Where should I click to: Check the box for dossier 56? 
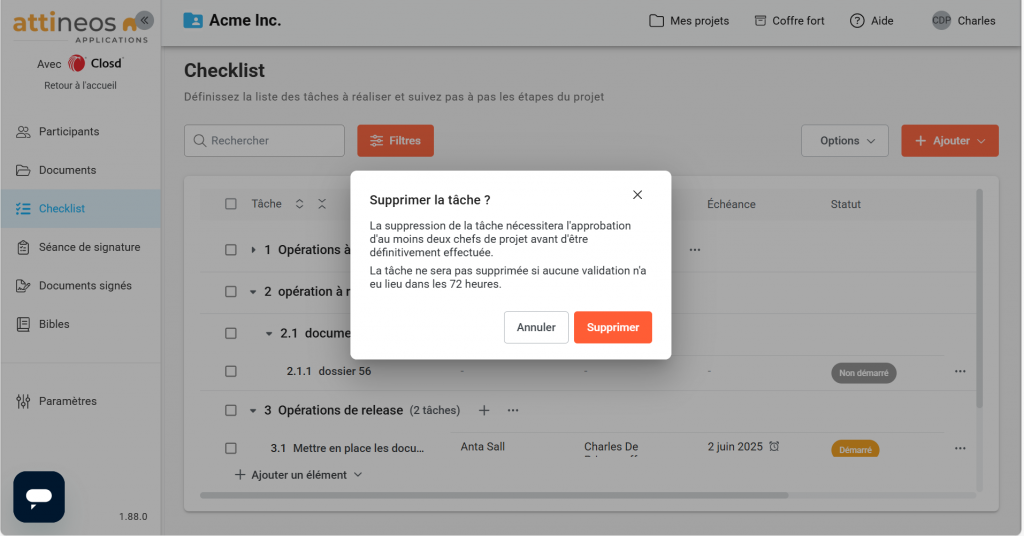[231, 371]
